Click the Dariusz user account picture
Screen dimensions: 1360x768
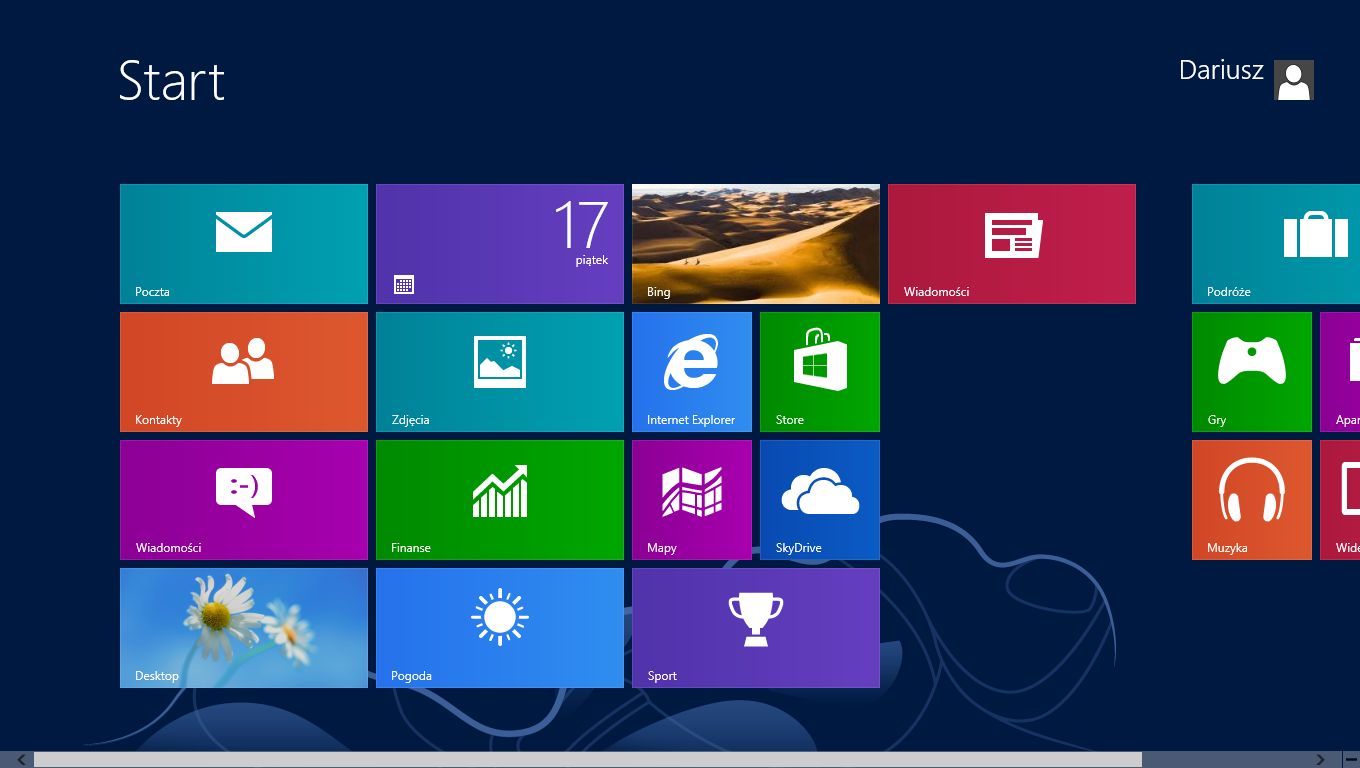click(x=1294, y=80)
